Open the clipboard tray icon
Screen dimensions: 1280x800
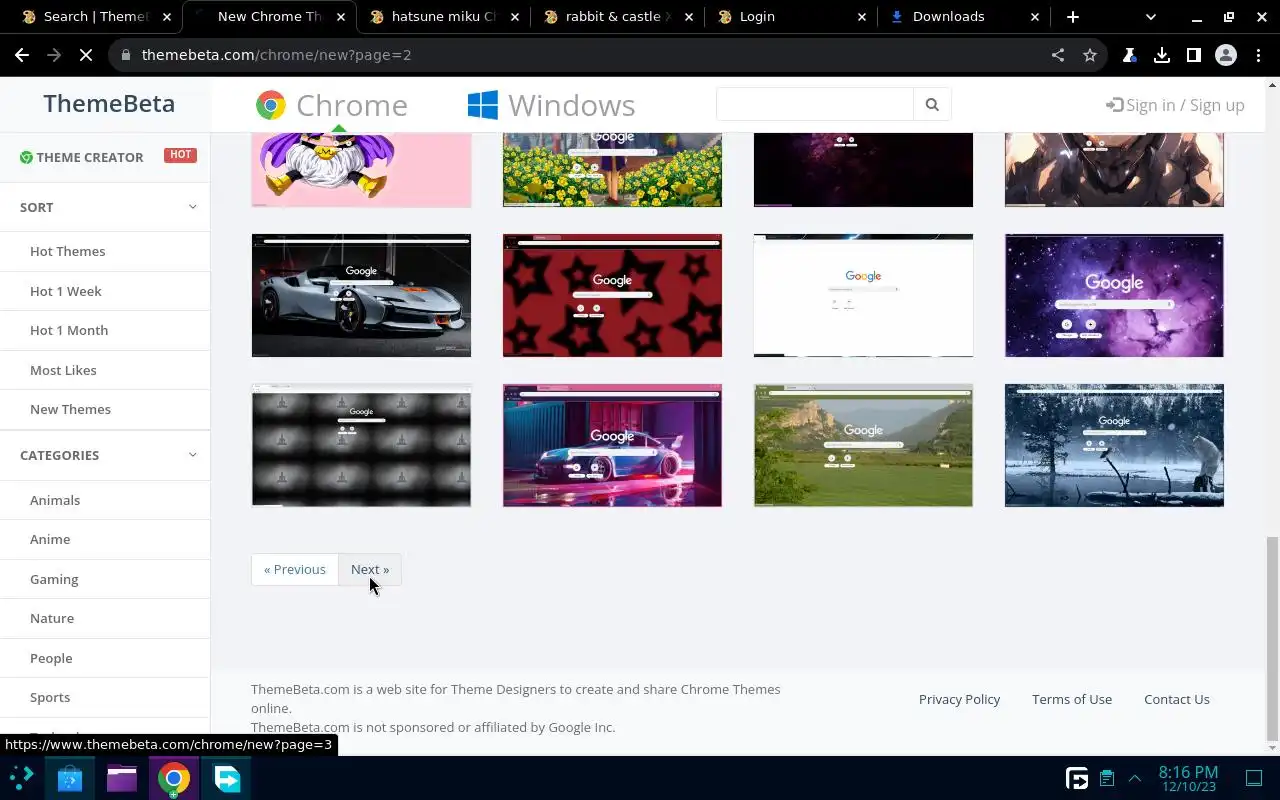click(x=1107, y=778)
